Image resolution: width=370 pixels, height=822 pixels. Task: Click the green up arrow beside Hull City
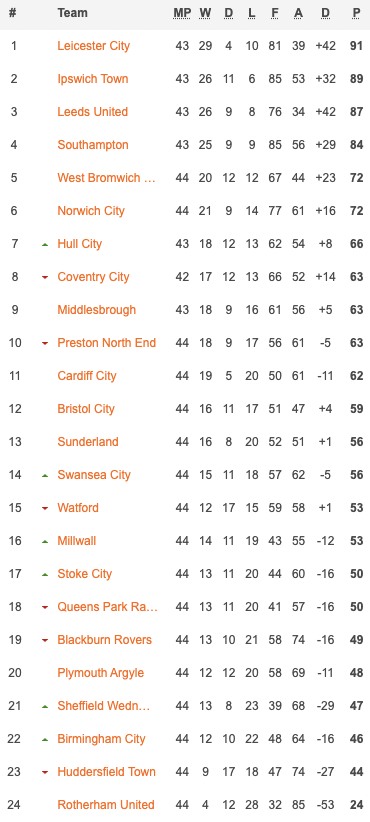coord(45,244)
